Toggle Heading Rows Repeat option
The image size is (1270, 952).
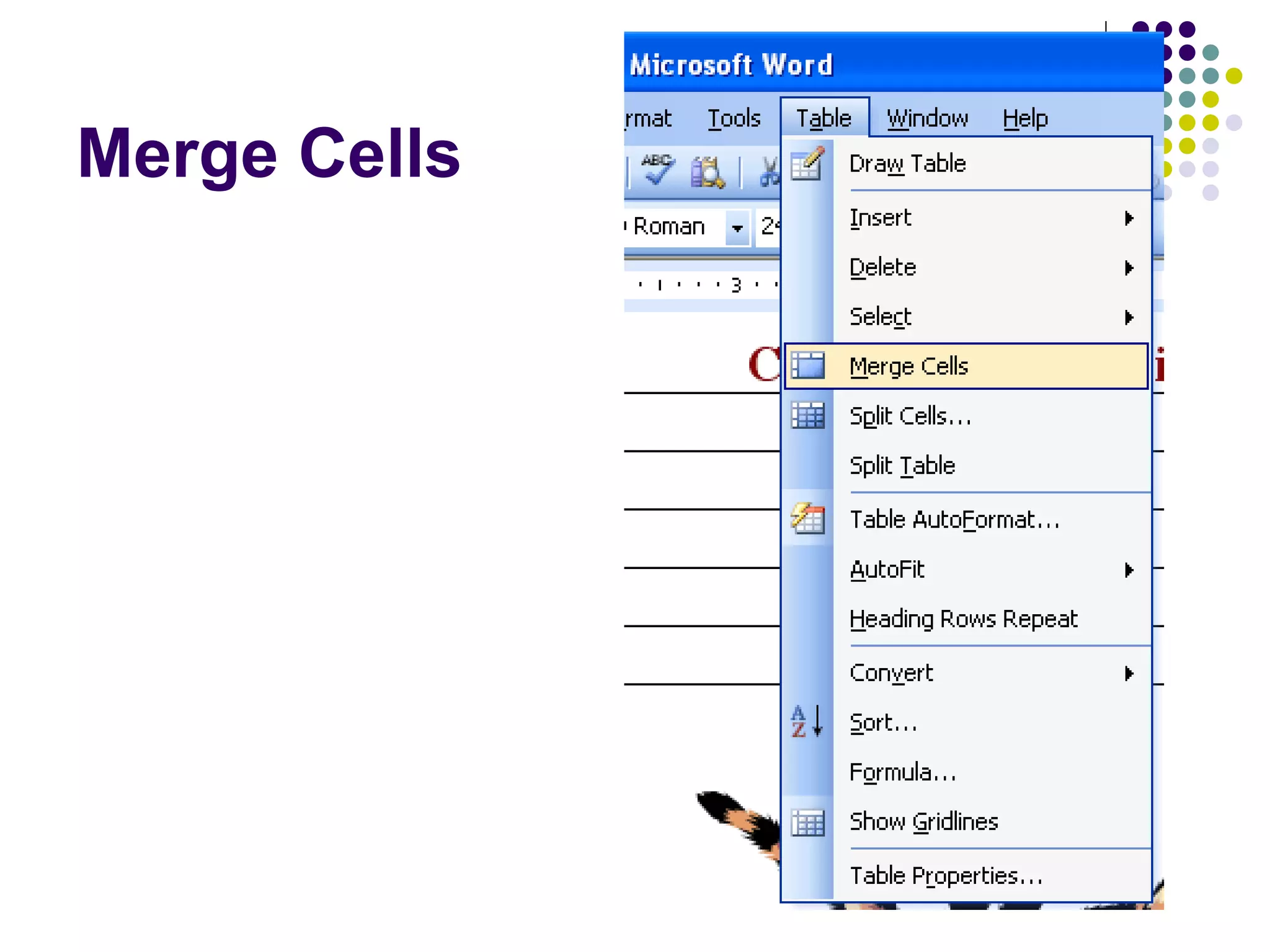[x=966, y=619]
